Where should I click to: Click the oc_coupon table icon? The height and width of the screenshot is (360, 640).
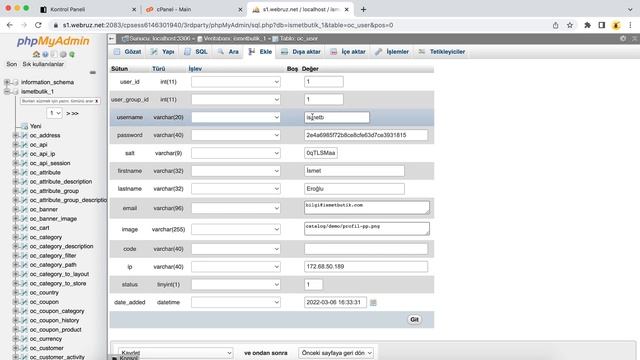(x=24, y=302)
